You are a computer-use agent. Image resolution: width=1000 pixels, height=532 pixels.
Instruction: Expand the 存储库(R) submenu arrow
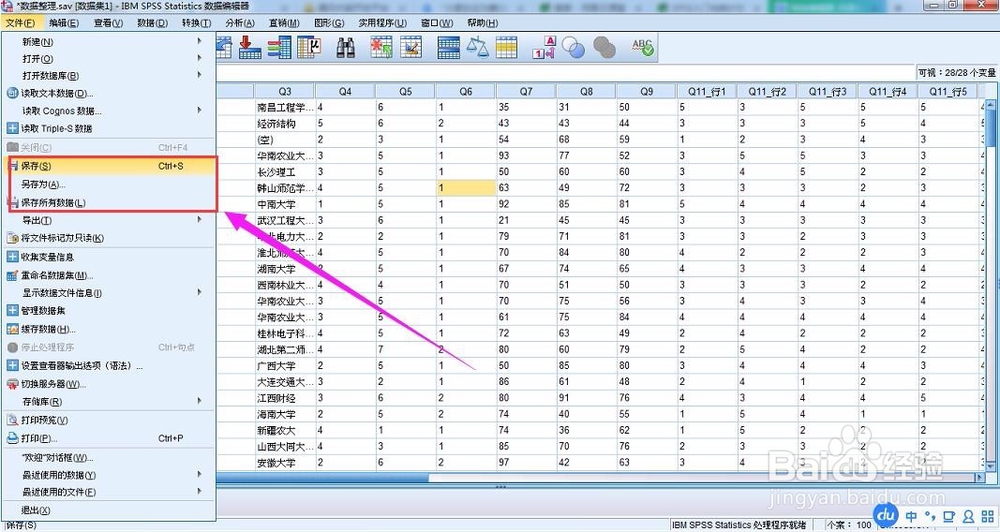tap(200, 401)
